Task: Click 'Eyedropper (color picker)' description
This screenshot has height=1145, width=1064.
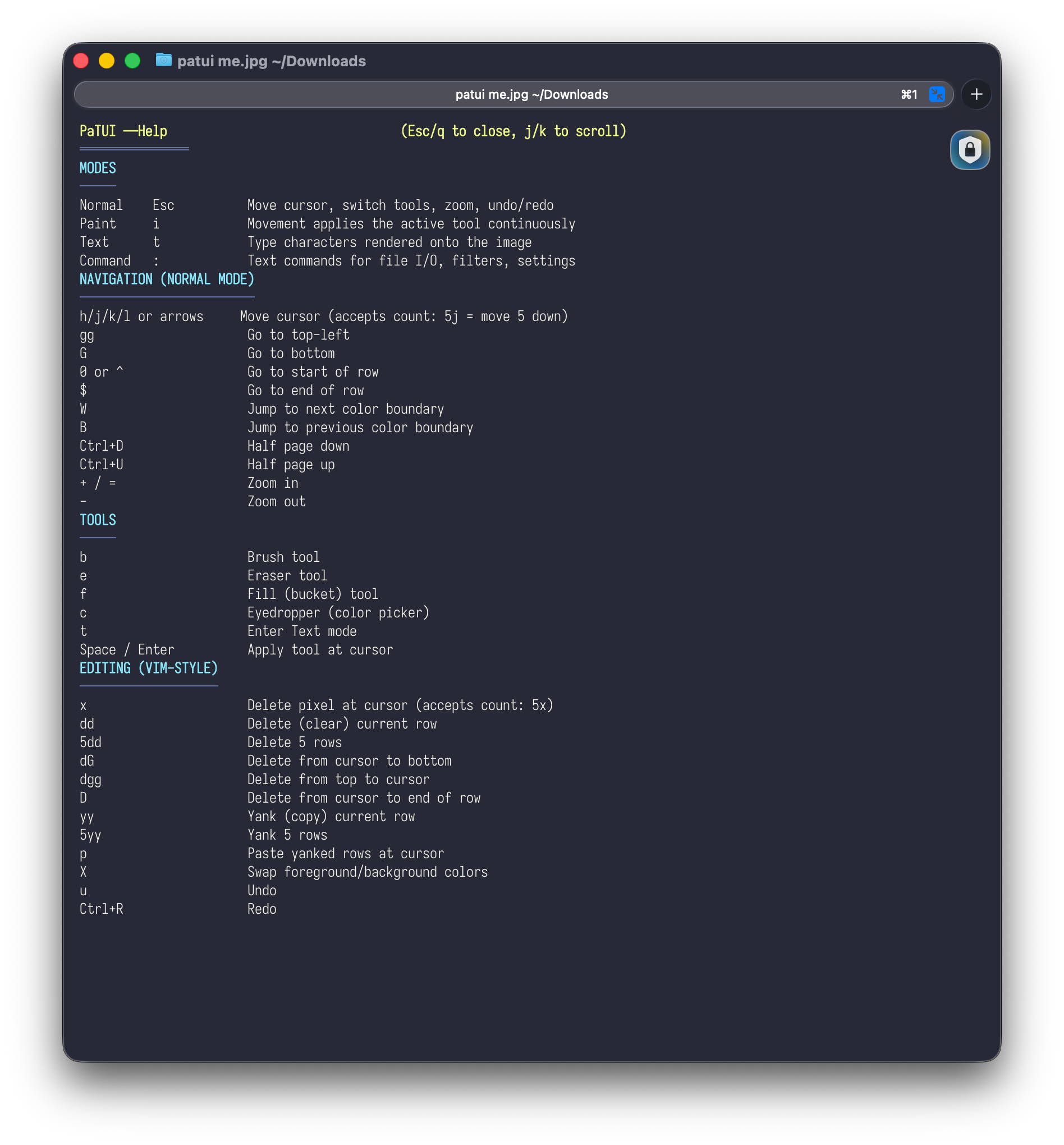Action: click(x=338, y=613)
